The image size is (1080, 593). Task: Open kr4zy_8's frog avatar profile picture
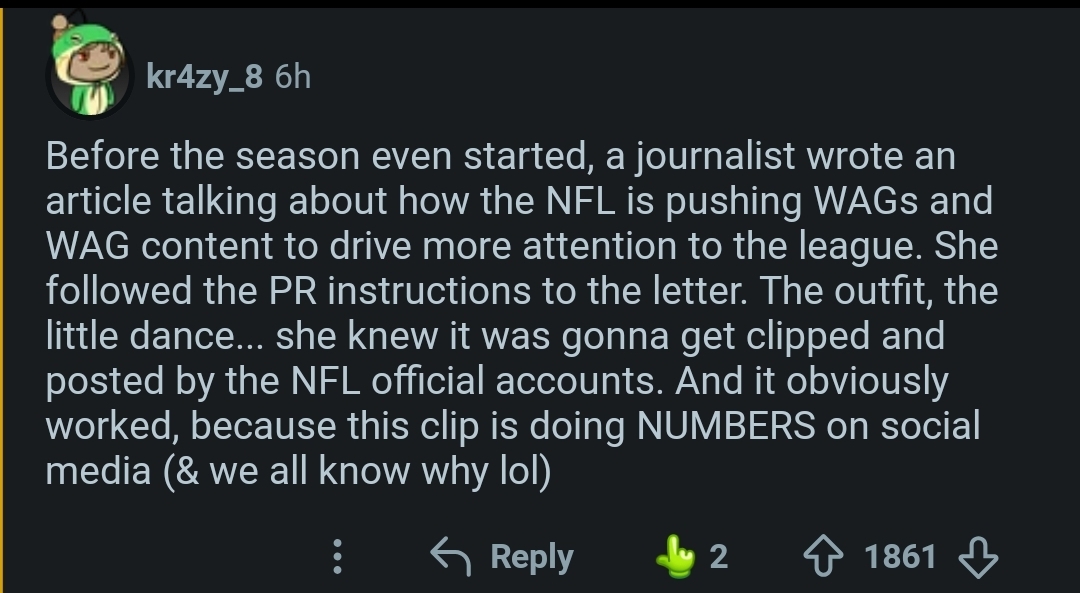pos(89,65)
